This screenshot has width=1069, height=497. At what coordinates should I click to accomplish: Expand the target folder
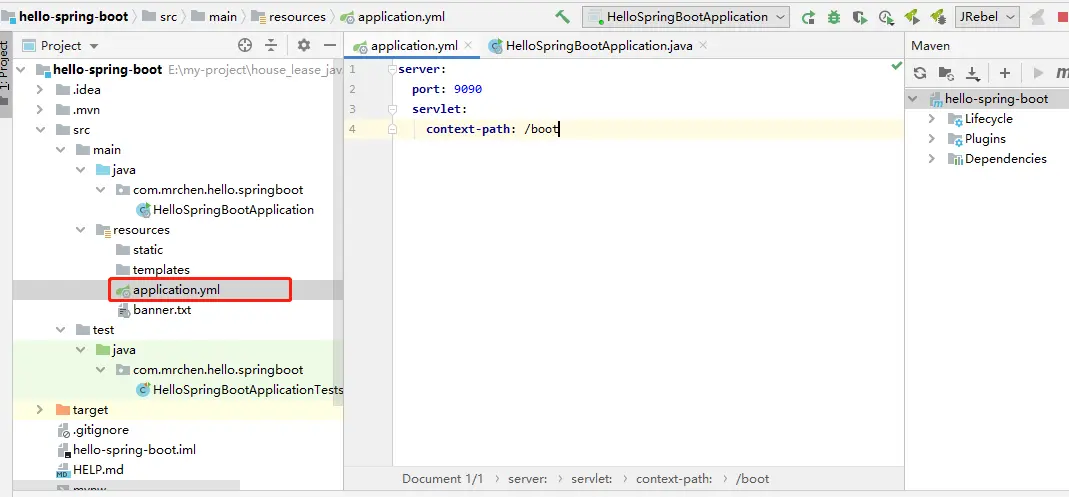40,410
